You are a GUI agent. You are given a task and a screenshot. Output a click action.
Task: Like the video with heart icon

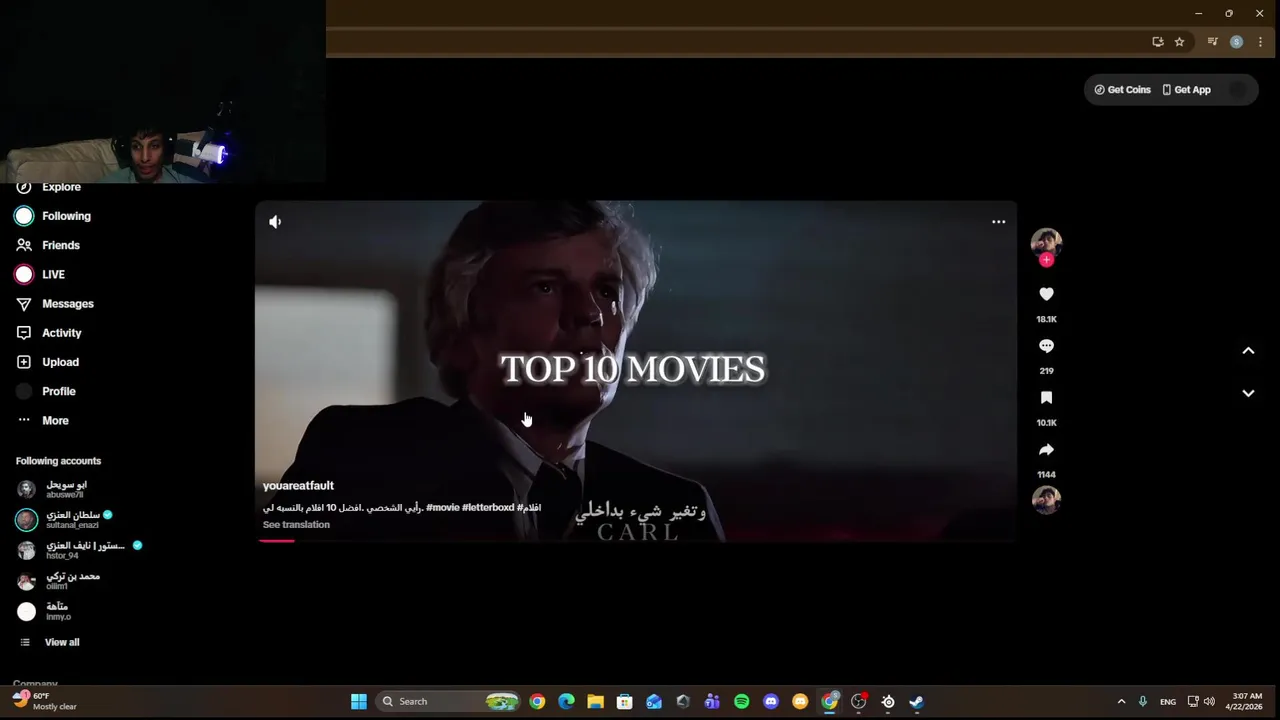pos(1046,294)
